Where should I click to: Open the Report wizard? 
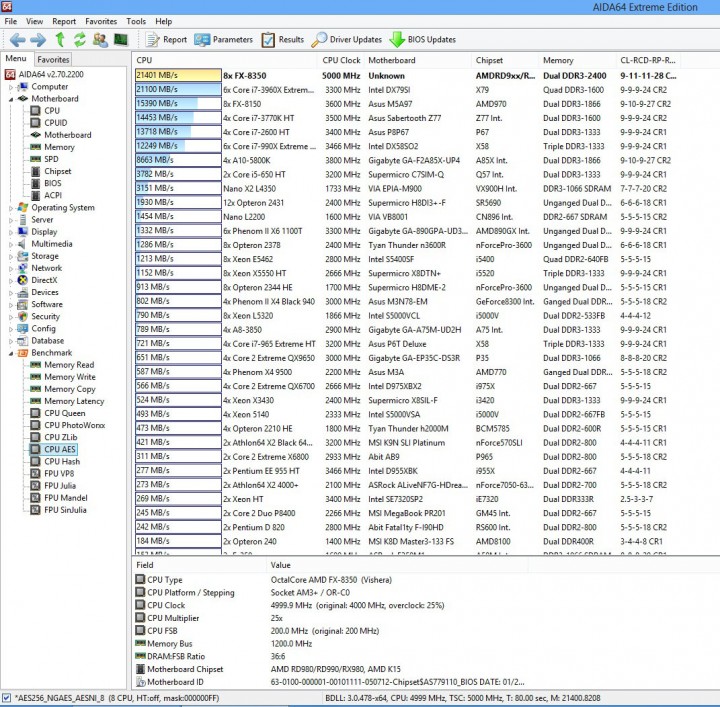[x=166, y=40]
